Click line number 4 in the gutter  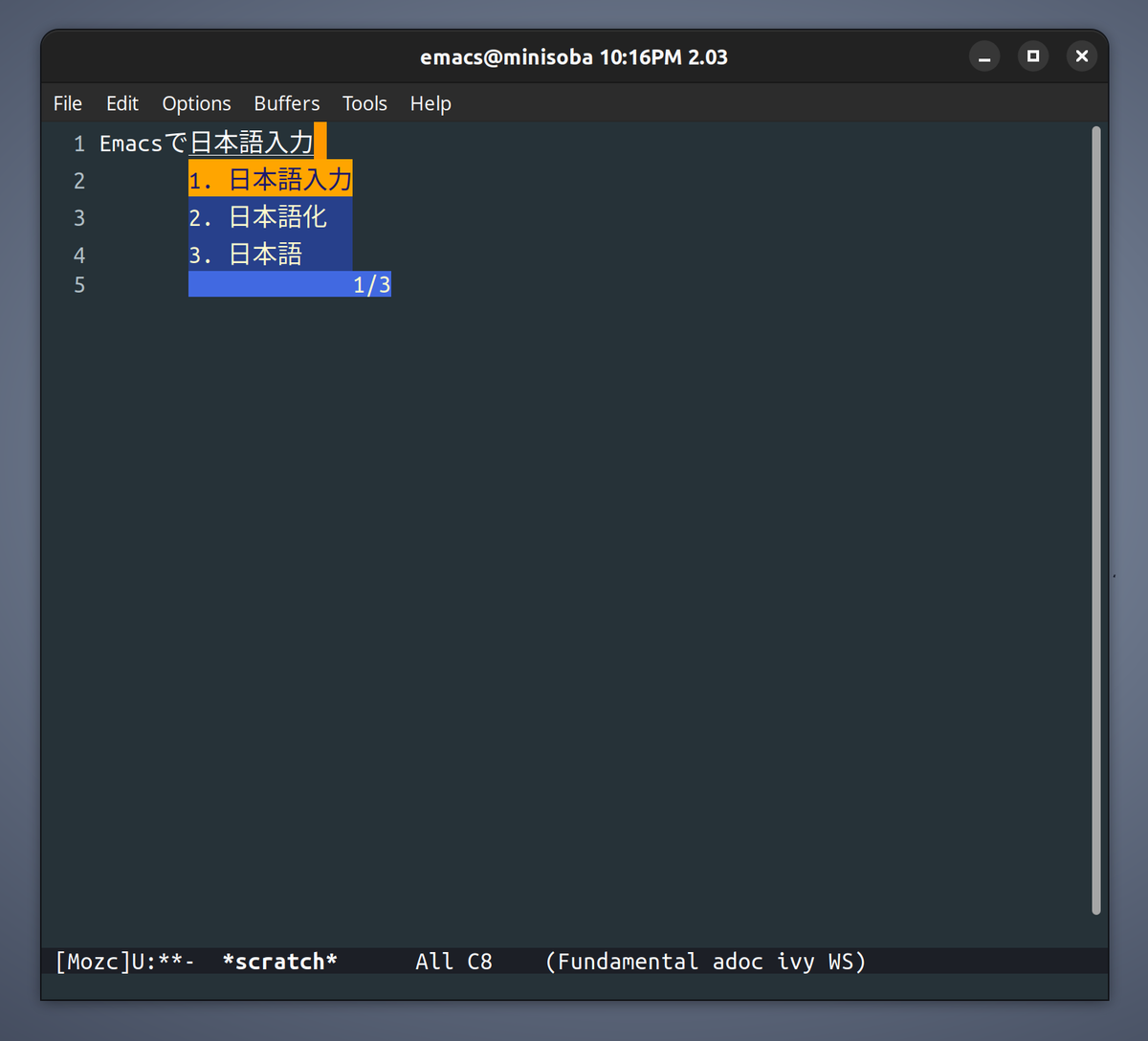[79, 255]
